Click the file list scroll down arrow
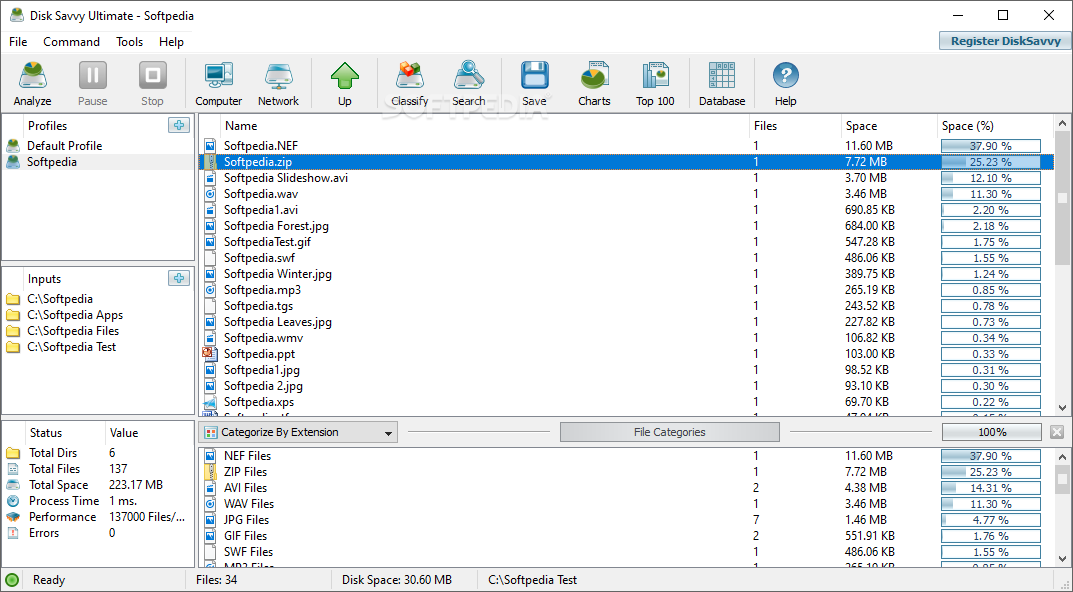The image size is (1073, 592). coord(1062,408)
